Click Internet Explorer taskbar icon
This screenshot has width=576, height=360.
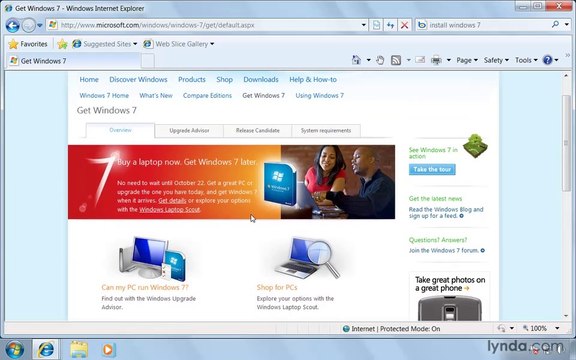click(x=46, y=349)
